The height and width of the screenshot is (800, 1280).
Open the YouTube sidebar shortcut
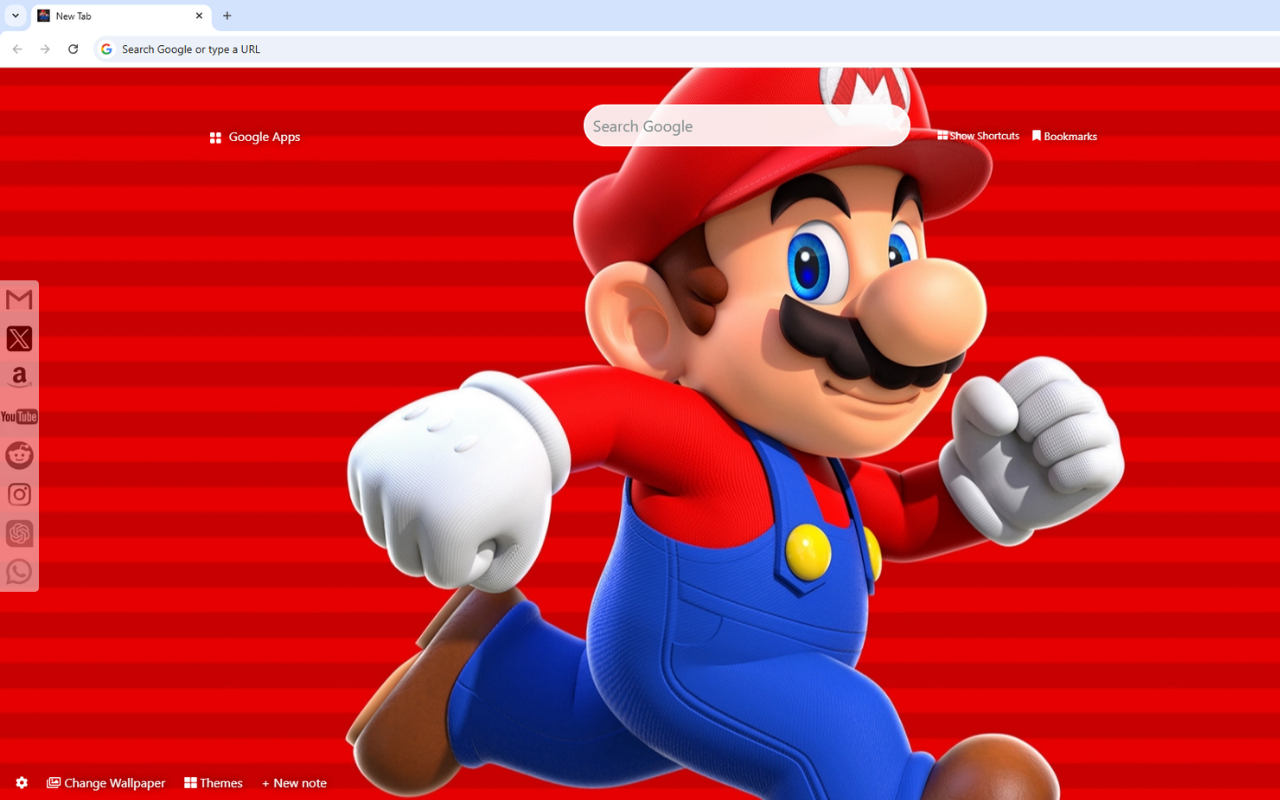(x=19, y=417)
